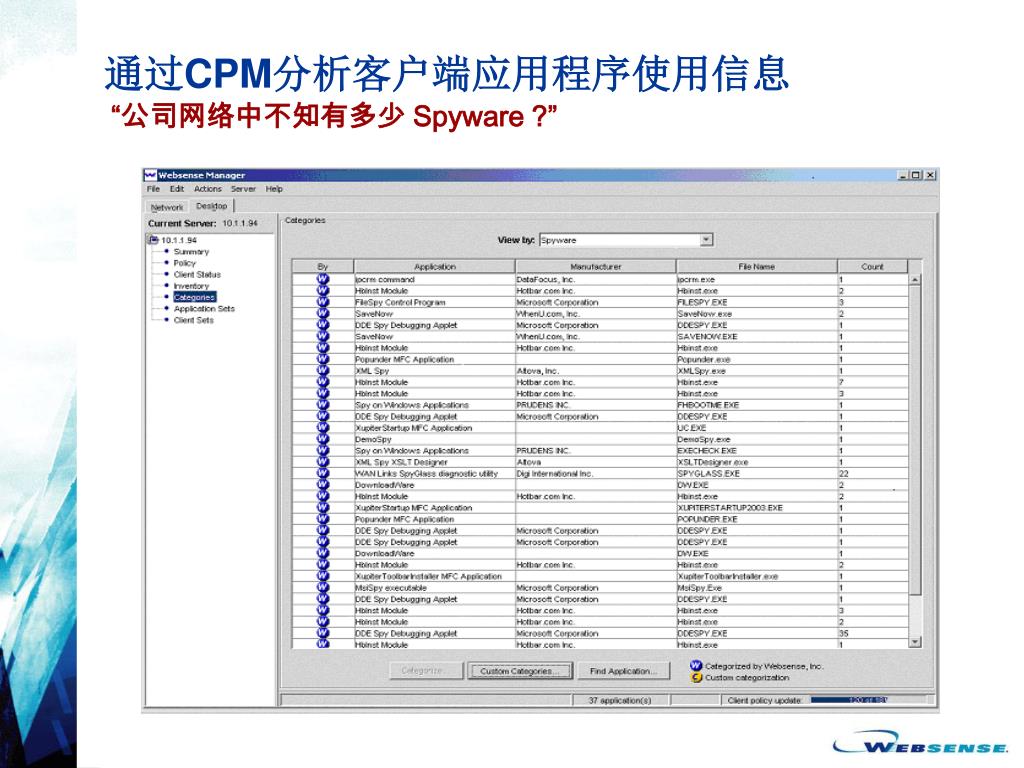Sort by the By column header
The image size is (1024, 768).
pyautogui.click(x=323, y=266)
